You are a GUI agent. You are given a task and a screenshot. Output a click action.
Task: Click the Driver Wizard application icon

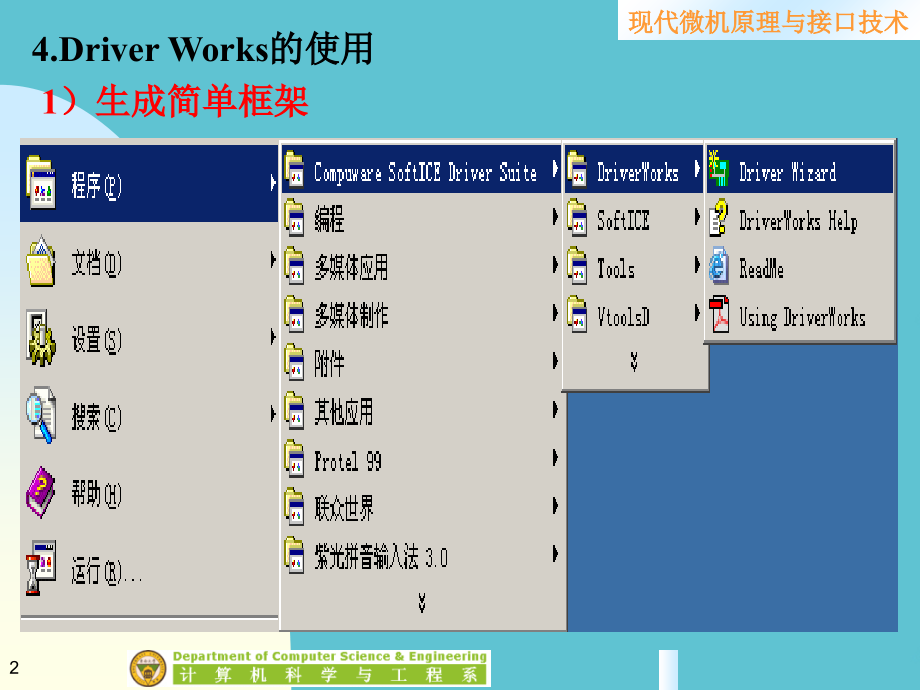click(x=719, y=169)
